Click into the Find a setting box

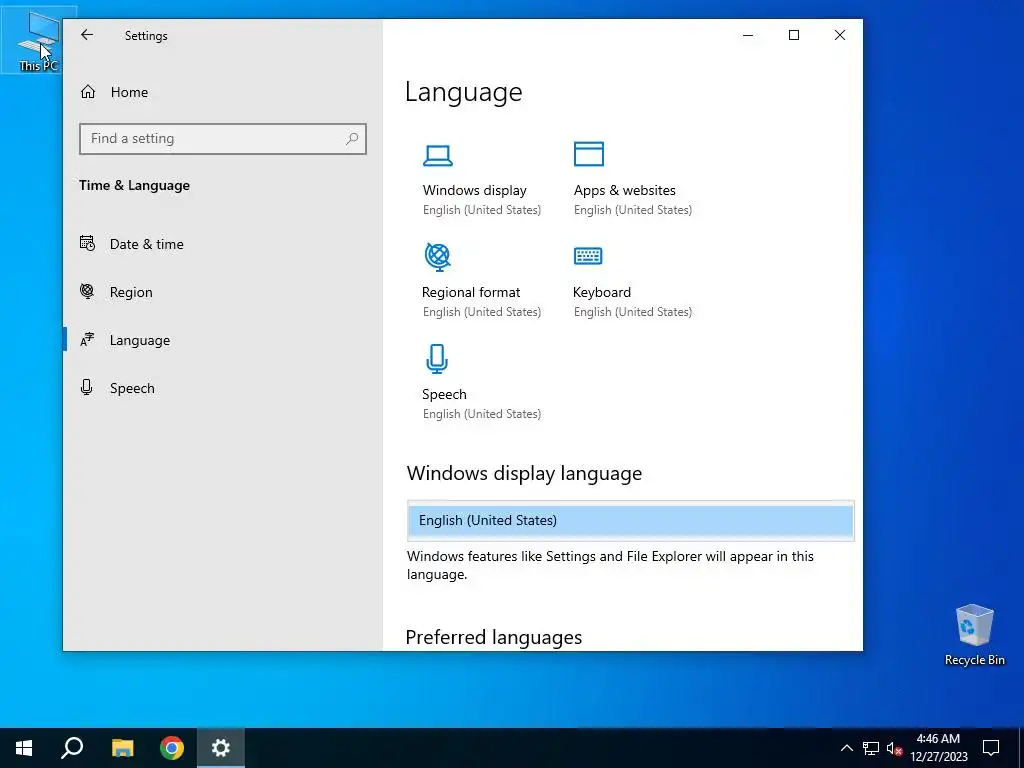point(223,138)
